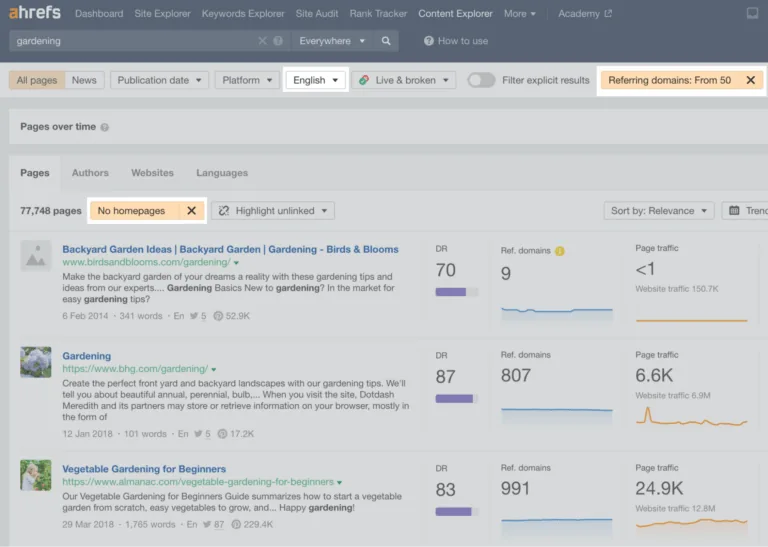Click the notifications icon at top right

752,13
